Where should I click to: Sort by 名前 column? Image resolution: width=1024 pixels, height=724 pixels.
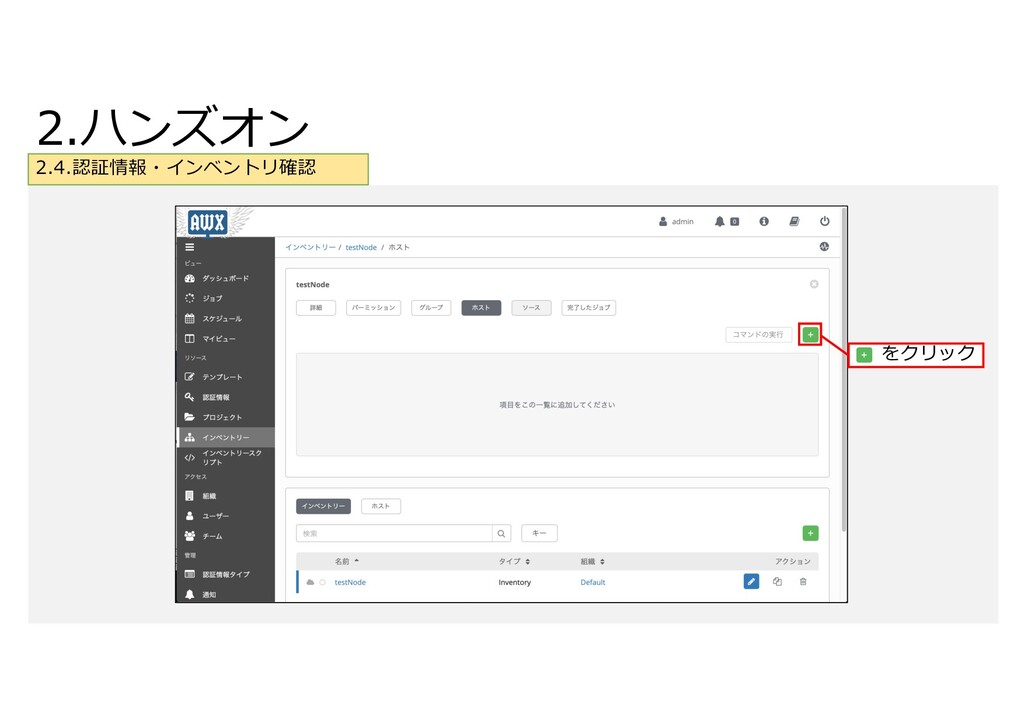(347, 561)
